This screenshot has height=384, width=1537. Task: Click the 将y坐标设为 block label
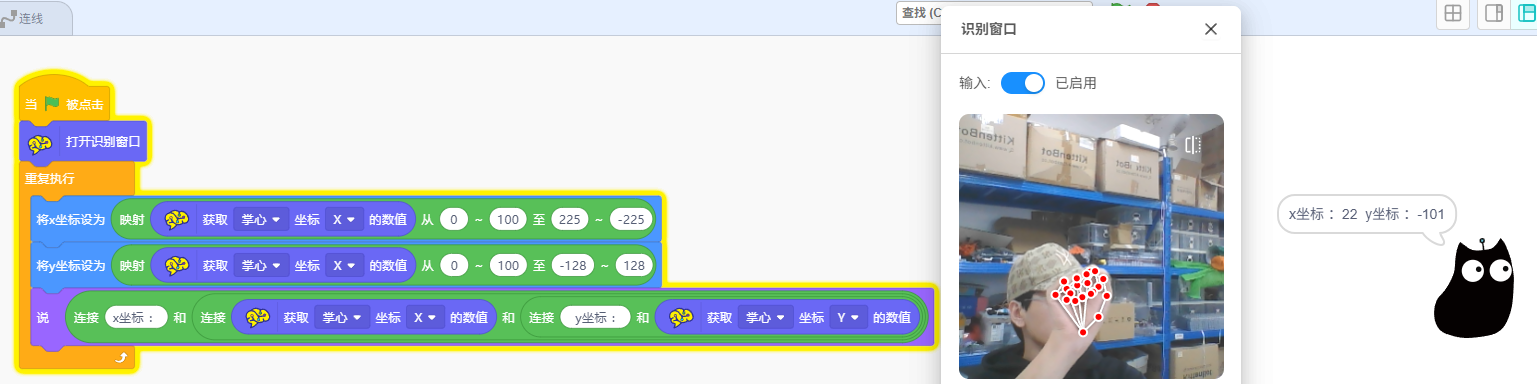pyautogui.click(x=70, y=266)
